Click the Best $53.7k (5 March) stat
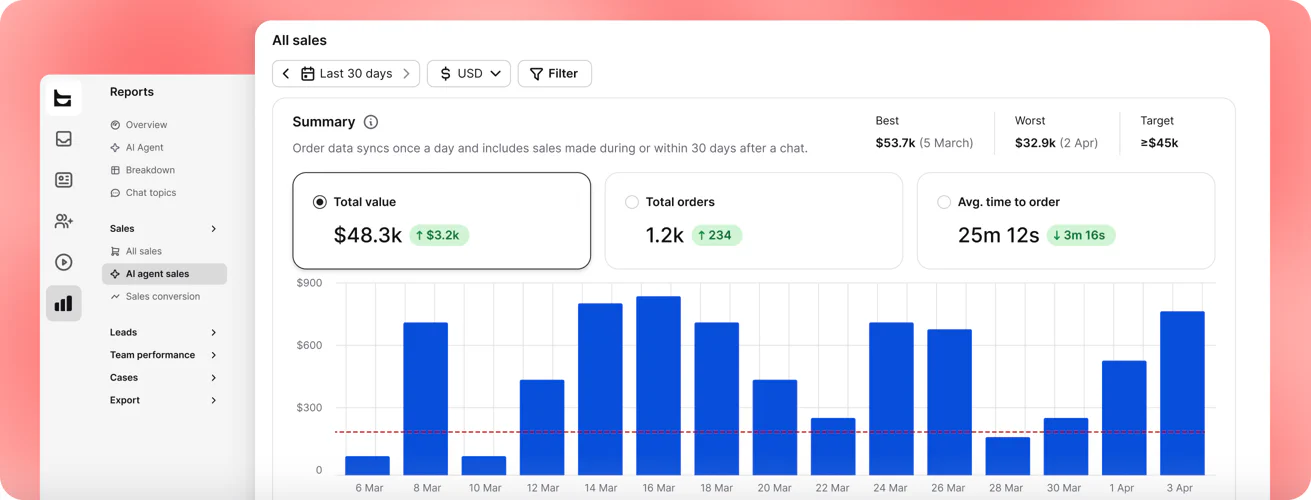Screen dimensions: 1311x500 tap(924, 132)
